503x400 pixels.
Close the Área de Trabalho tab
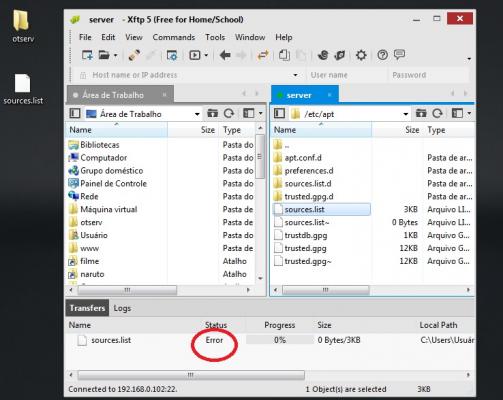[164, 95]
